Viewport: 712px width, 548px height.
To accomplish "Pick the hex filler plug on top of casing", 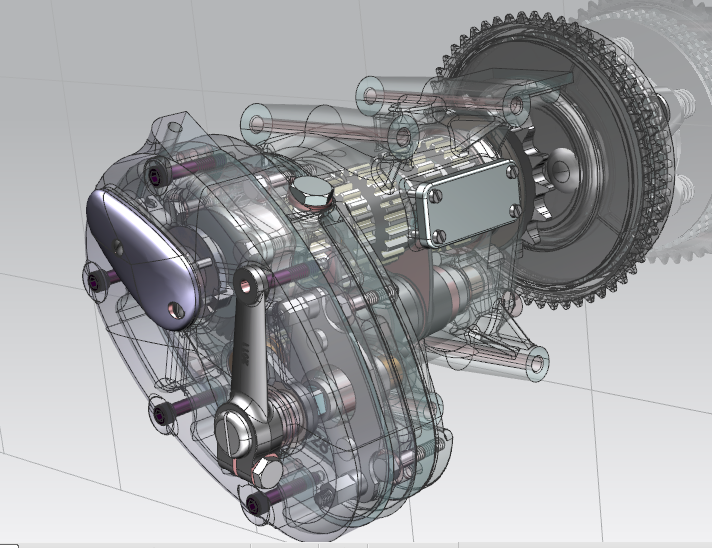I will click(312, 193).
